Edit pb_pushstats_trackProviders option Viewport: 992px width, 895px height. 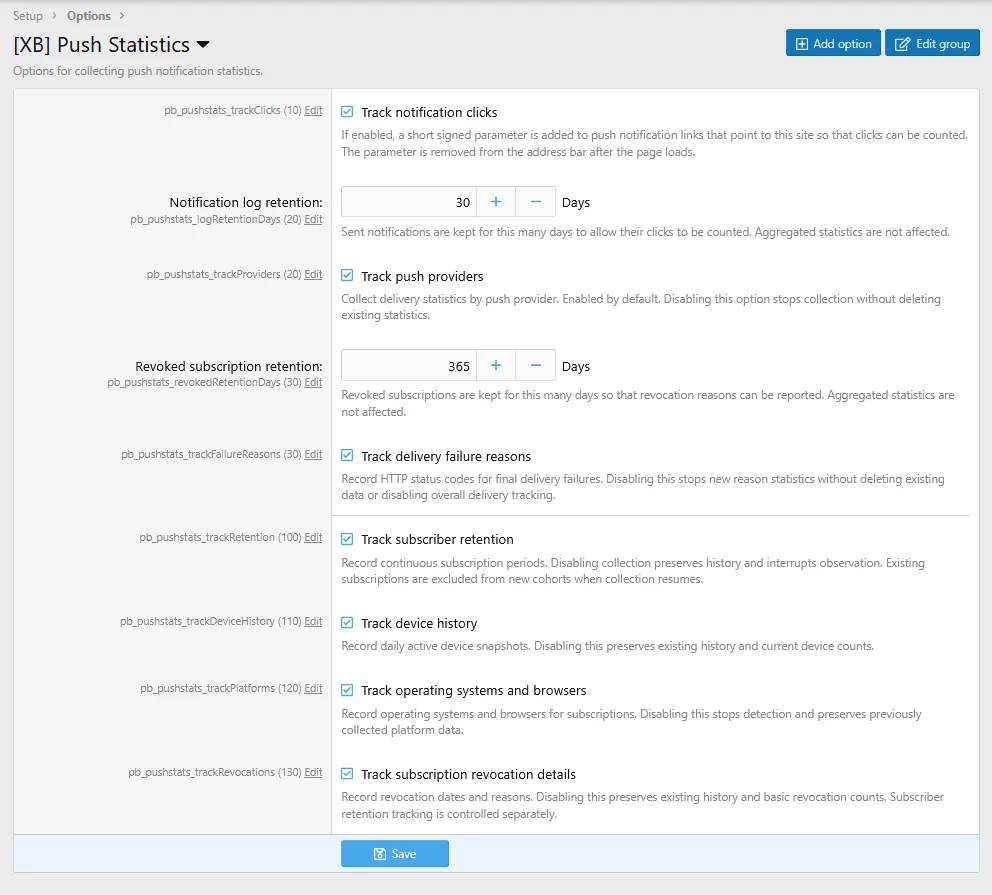[x=313, y=275]
